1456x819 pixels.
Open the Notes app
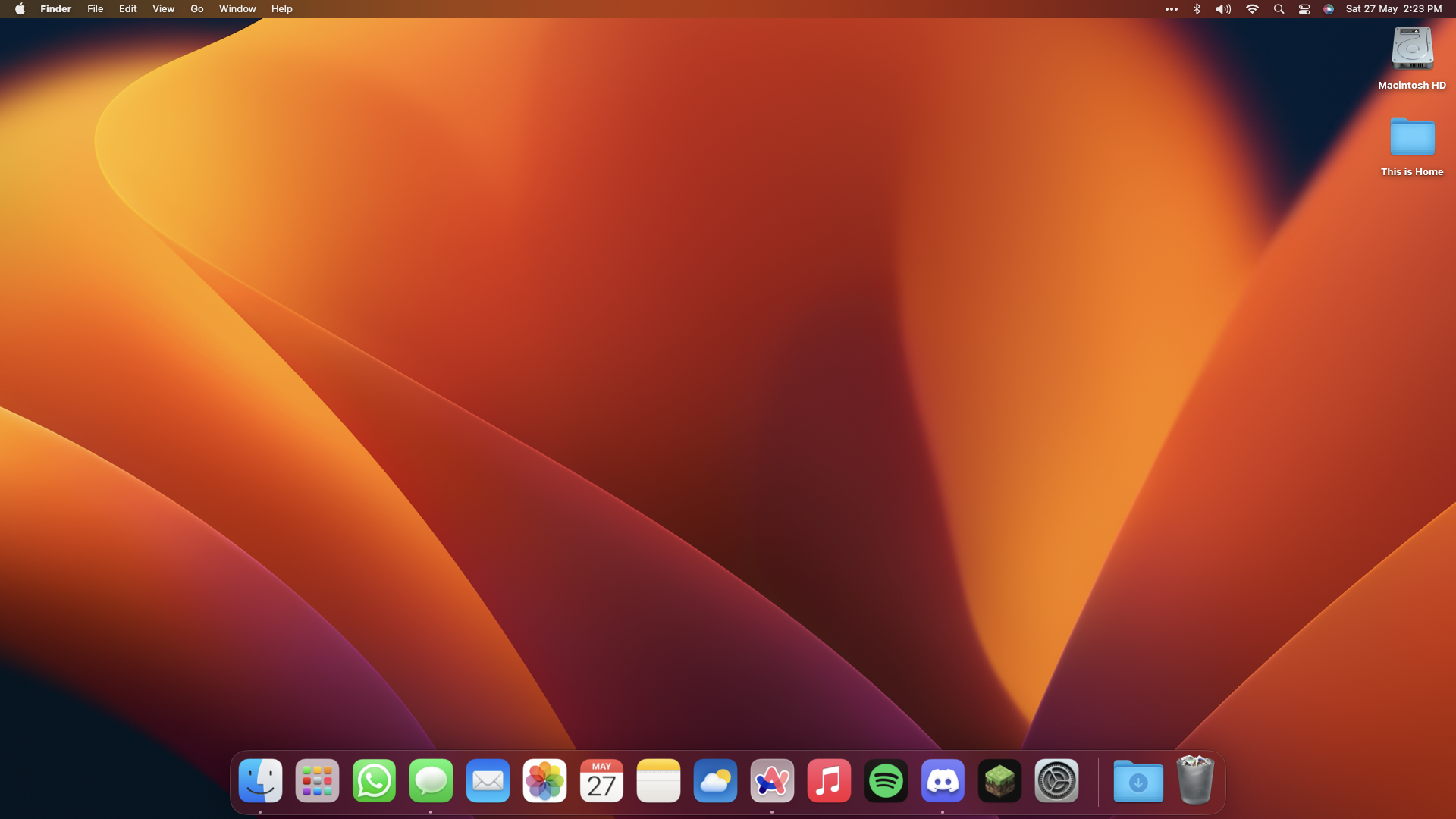(658, 780)
